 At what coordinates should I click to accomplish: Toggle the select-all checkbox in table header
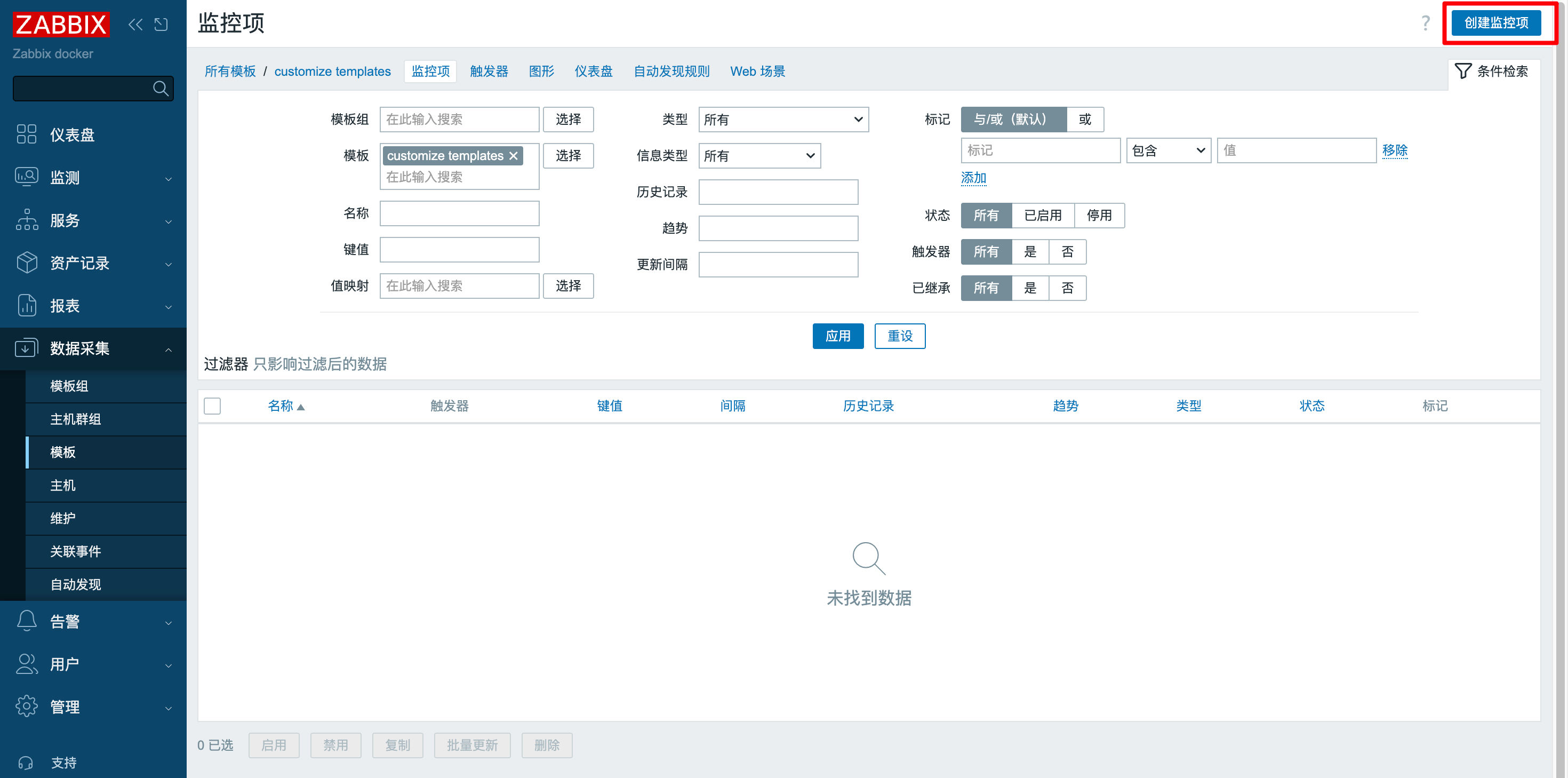point(212,406)
